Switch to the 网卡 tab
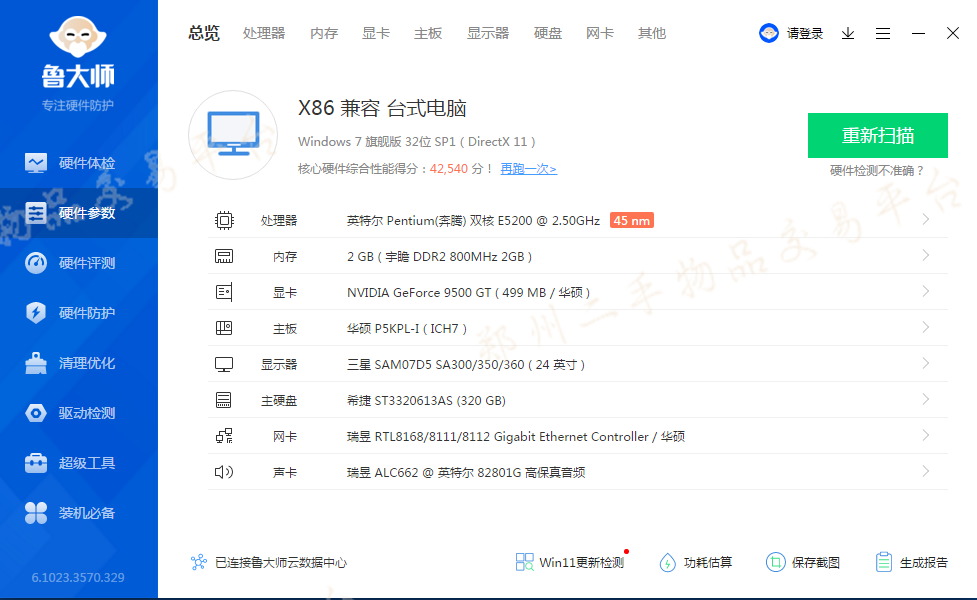977x600 pixels. point(599,33)
